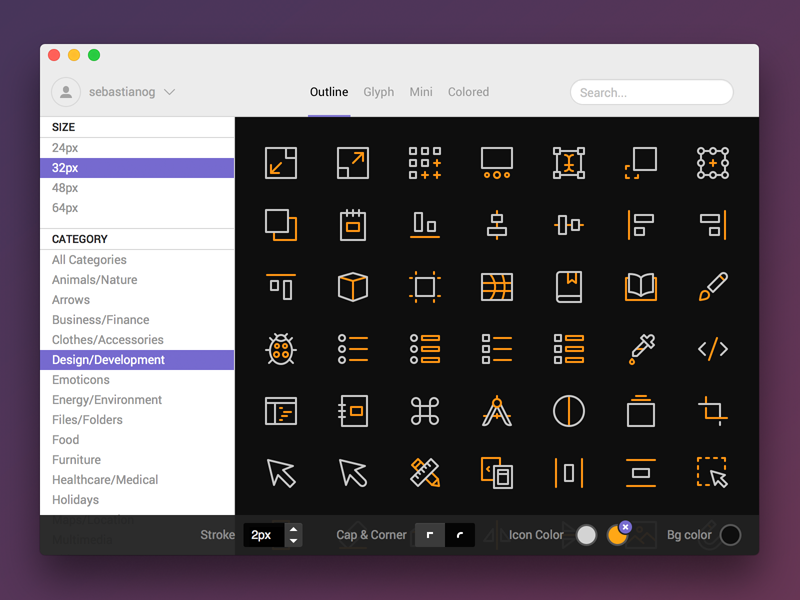
Task: Select the command key symbol icon
Action: click(425, 411)
